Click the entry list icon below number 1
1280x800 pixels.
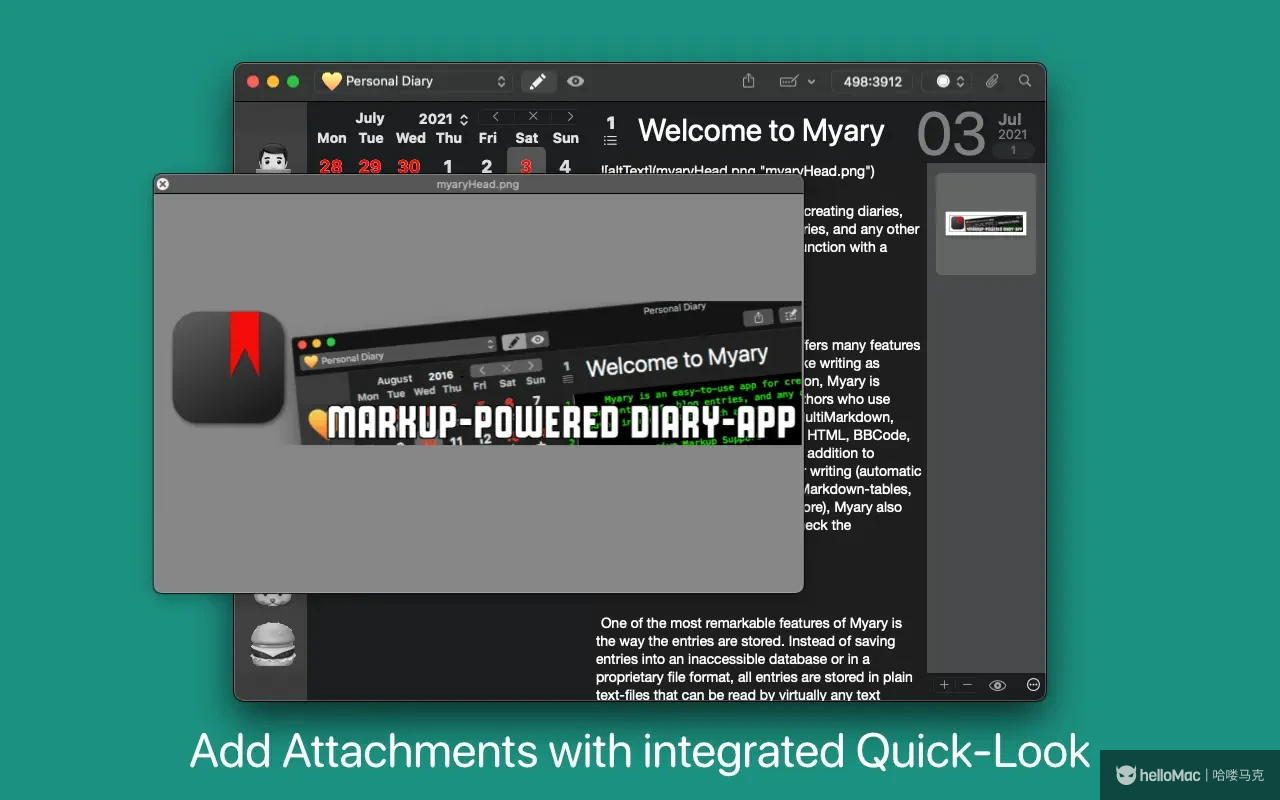click(610, 141)
